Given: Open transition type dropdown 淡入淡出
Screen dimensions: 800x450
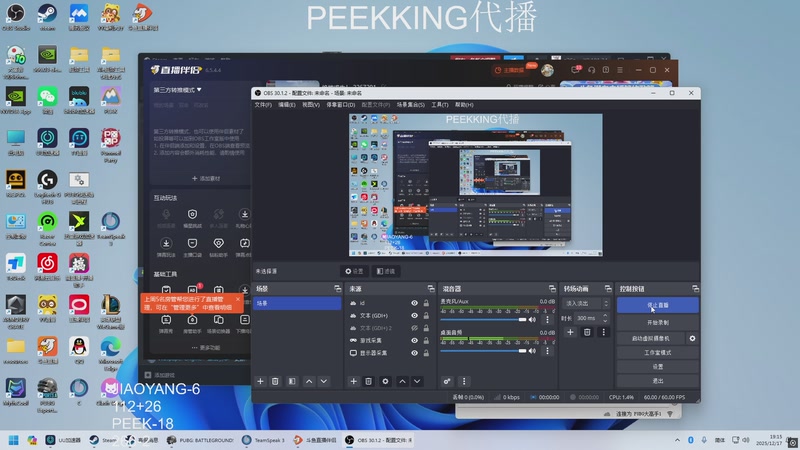Looking at the screenshot, I should [585, 303].
